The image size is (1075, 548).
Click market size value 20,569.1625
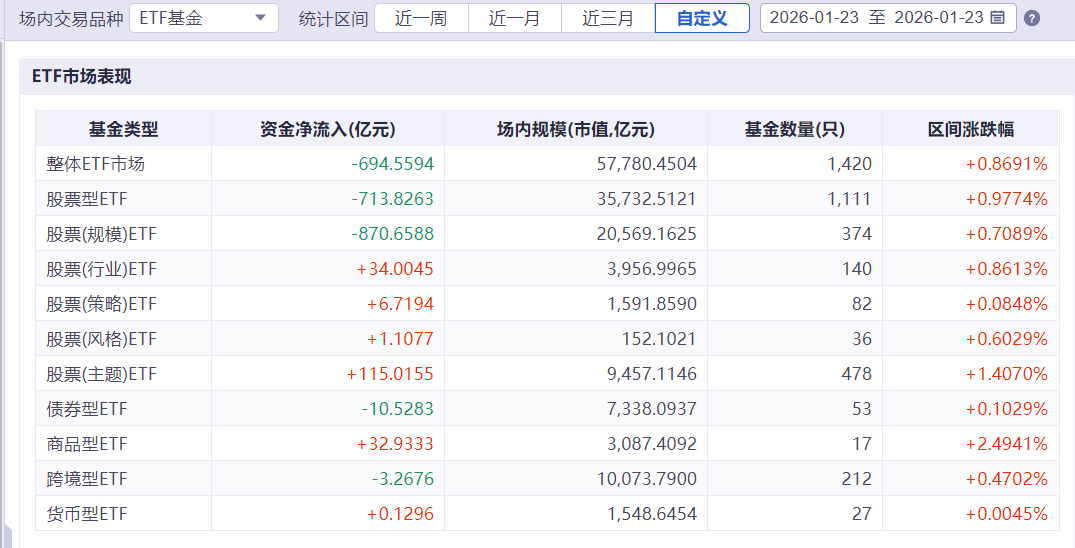[647, 234]
